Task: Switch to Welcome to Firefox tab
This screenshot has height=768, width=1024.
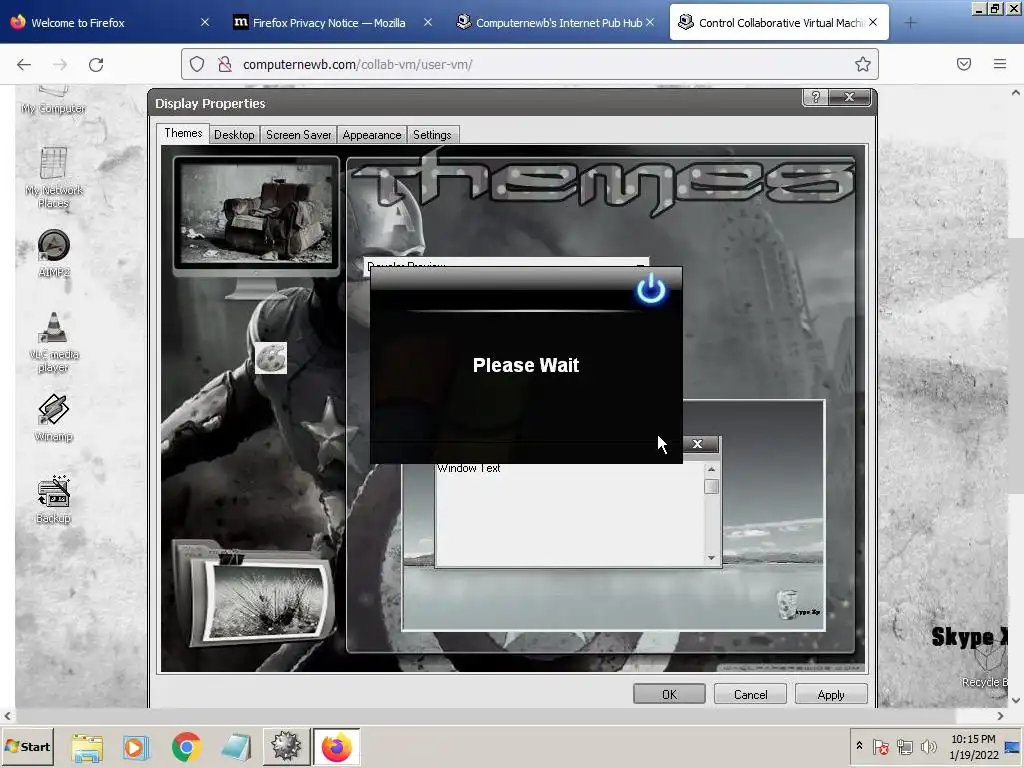Action: 110,23
